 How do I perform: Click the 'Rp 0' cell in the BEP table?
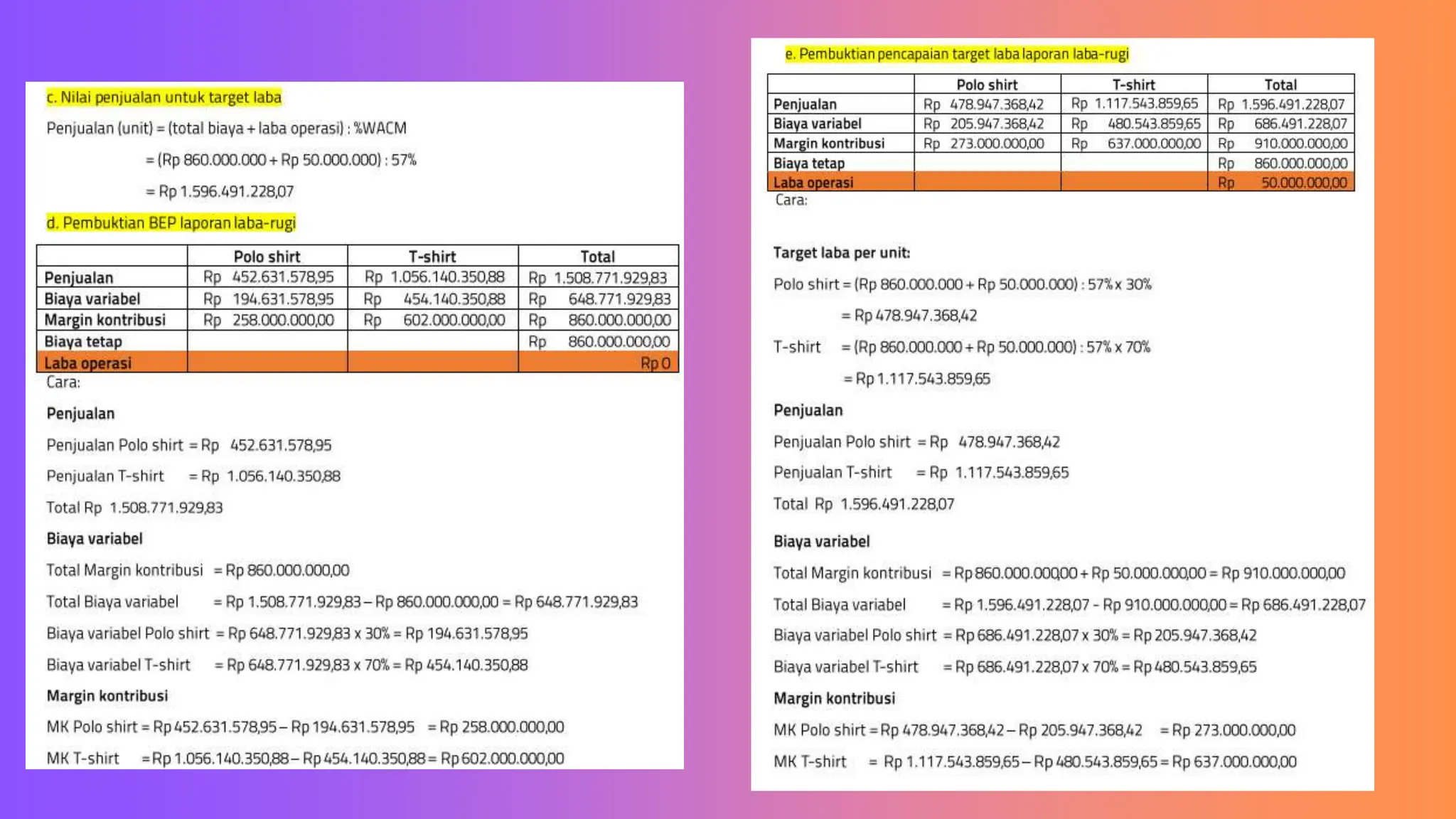pyautogui.click(x=655, y=363)
